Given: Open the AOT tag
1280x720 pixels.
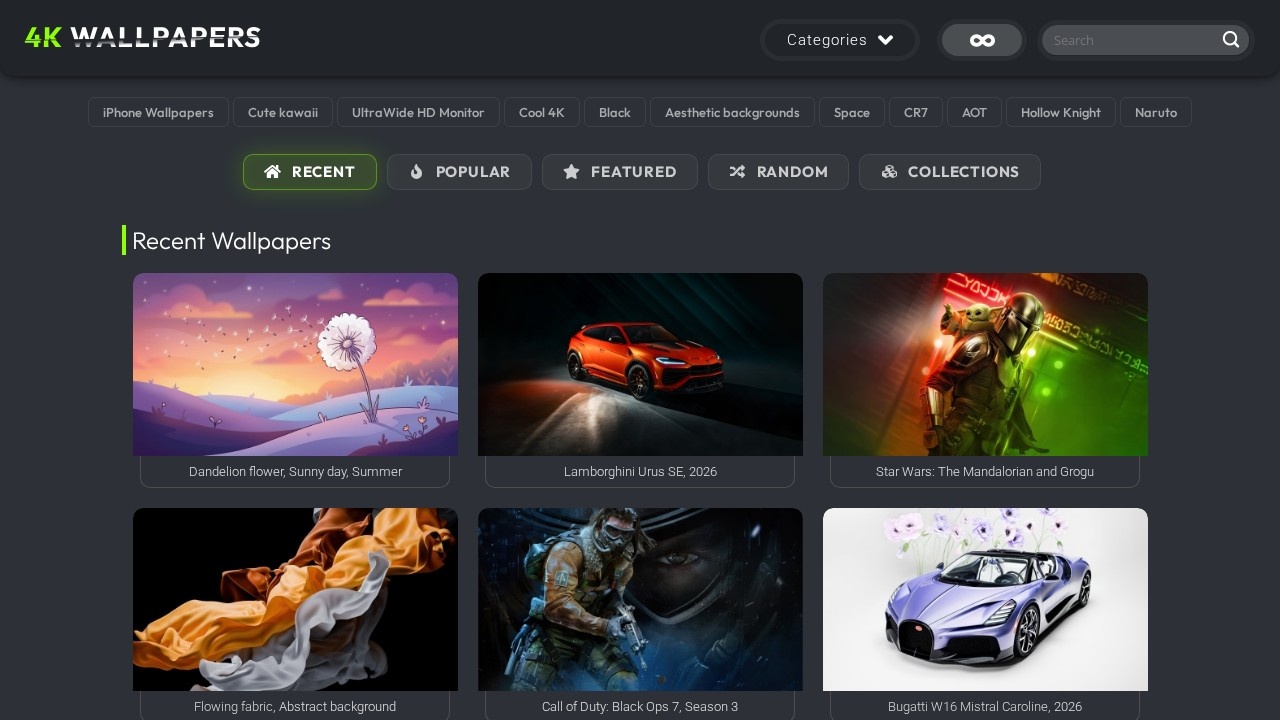Looking at the screenshot, I should pyautogui.click(x=974, y=112).
